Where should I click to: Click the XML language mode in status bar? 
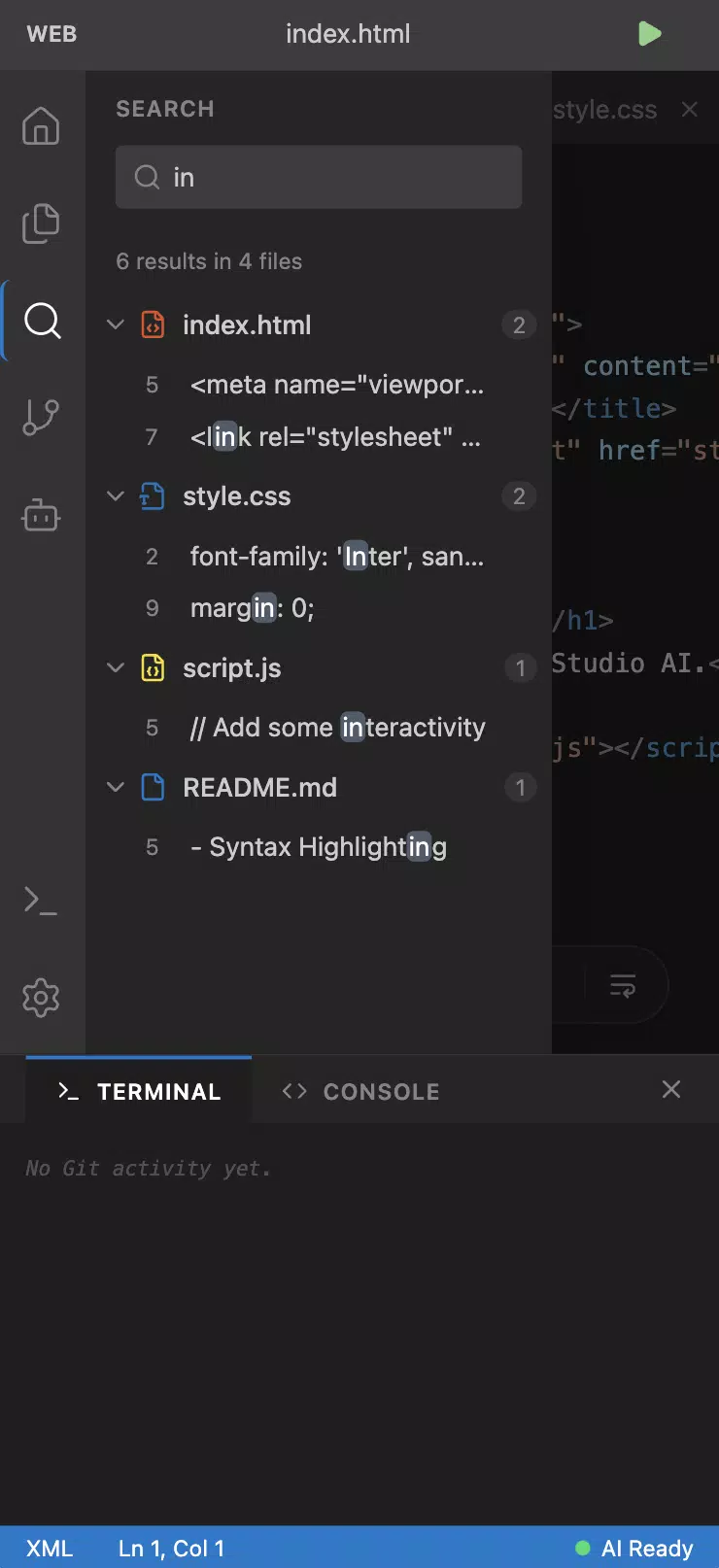coord(50,1549)
